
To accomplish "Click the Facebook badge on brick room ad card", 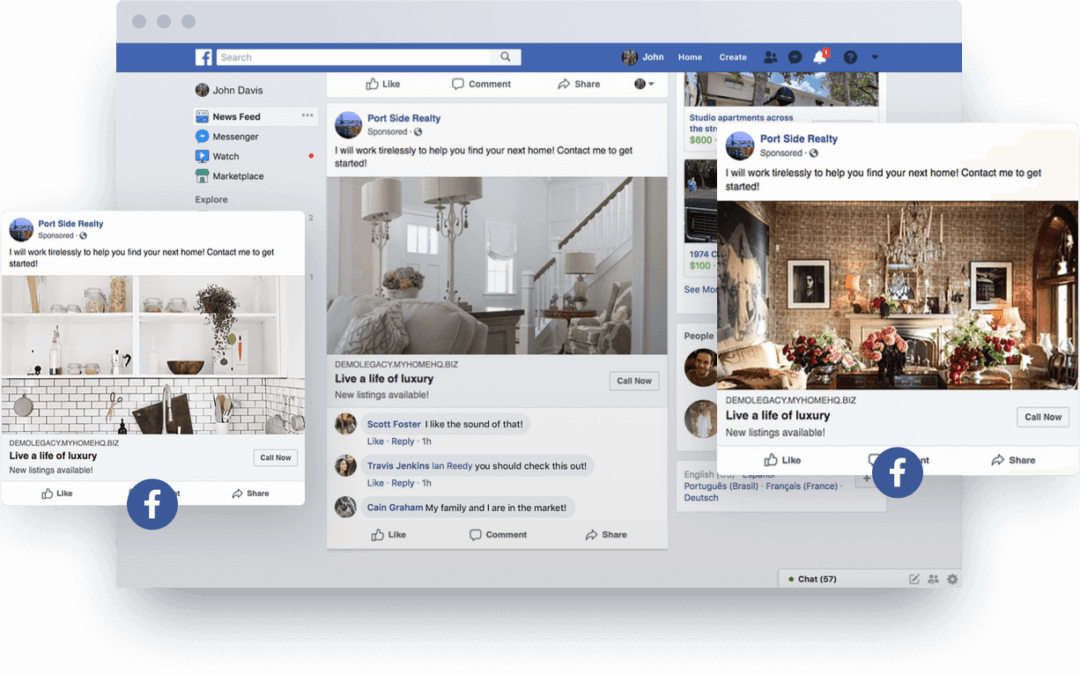I will tap(897, 472).
